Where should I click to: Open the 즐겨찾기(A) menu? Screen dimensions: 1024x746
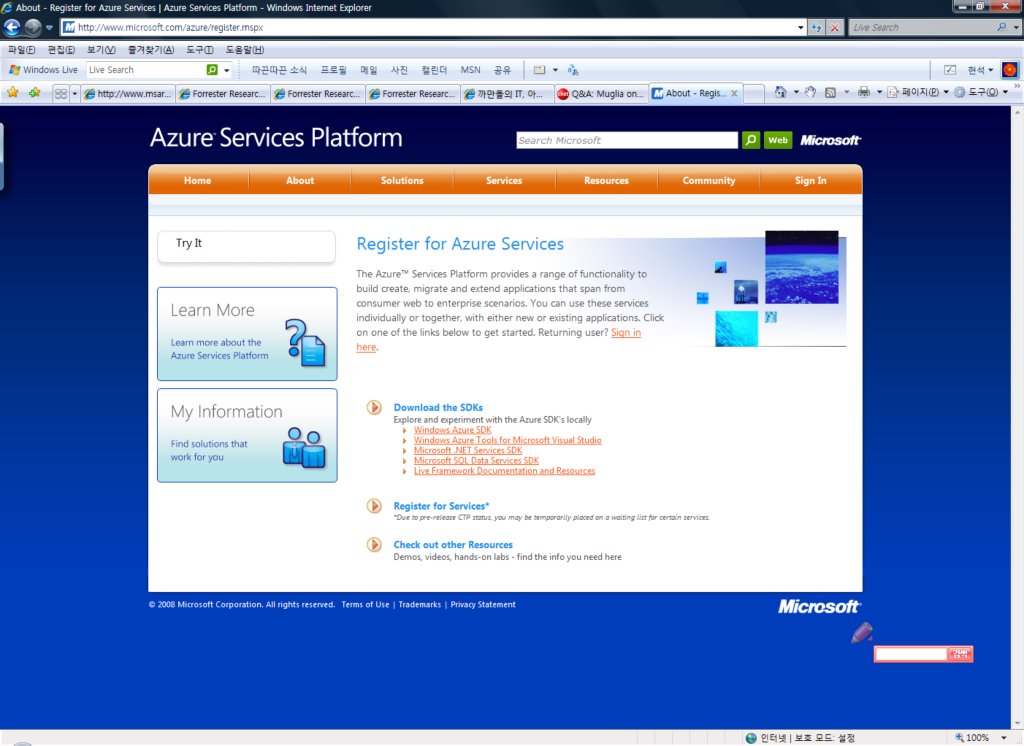151,50
